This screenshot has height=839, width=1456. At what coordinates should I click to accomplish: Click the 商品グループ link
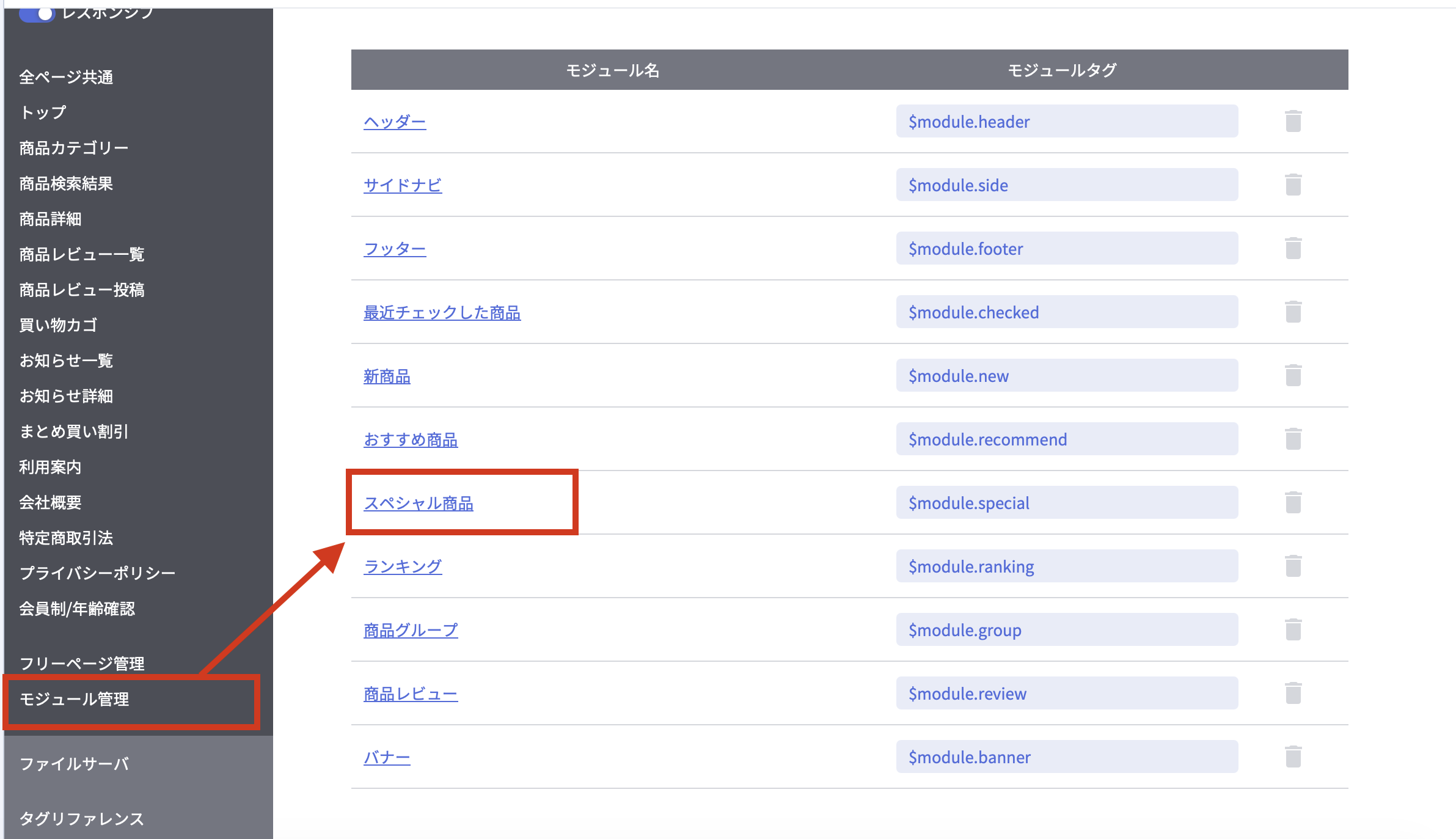[x=411, y=631]
